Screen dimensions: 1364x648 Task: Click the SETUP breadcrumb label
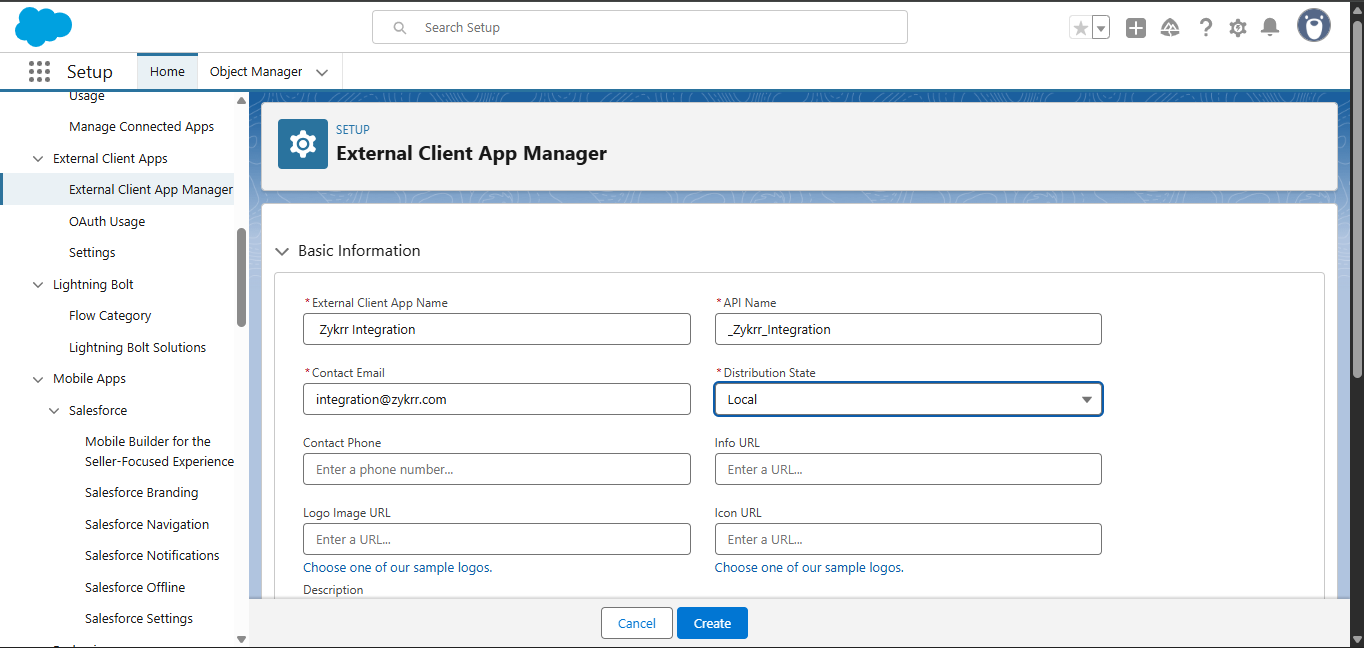[353, 130]
